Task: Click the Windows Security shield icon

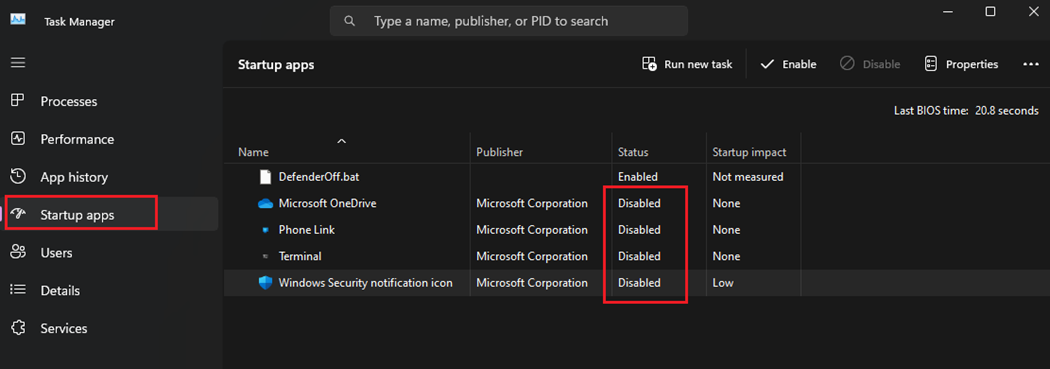Action: tap(266, 283)
